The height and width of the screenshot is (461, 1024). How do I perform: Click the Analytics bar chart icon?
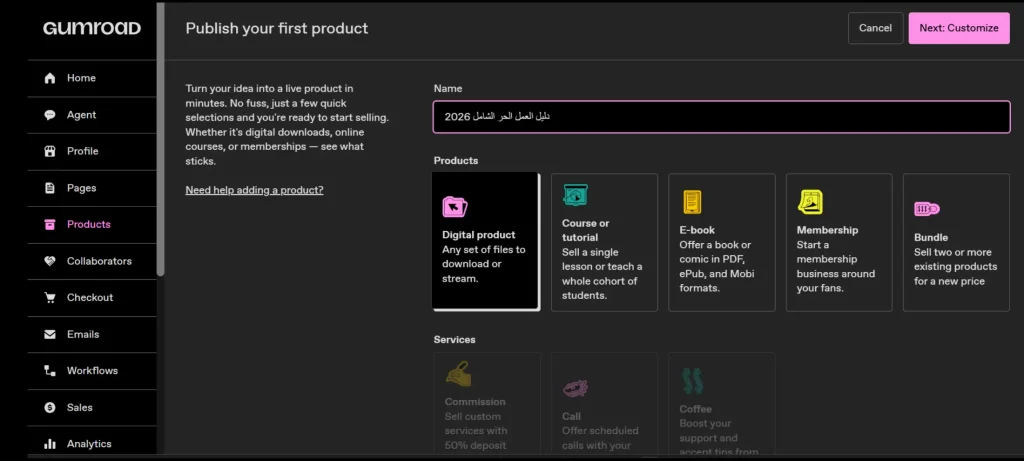coord(50,444)
